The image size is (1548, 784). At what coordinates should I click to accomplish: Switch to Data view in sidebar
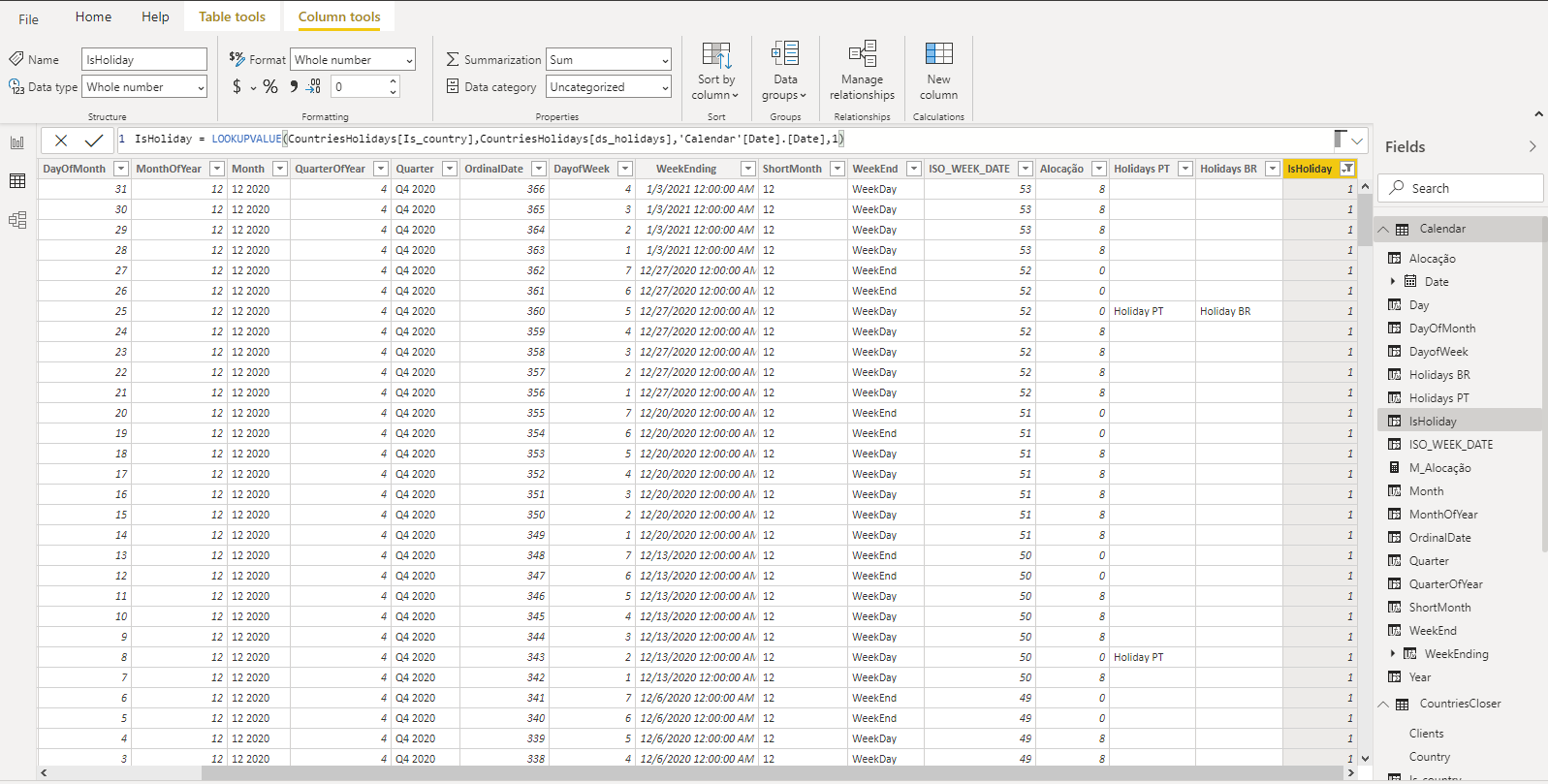click(17, 181)
